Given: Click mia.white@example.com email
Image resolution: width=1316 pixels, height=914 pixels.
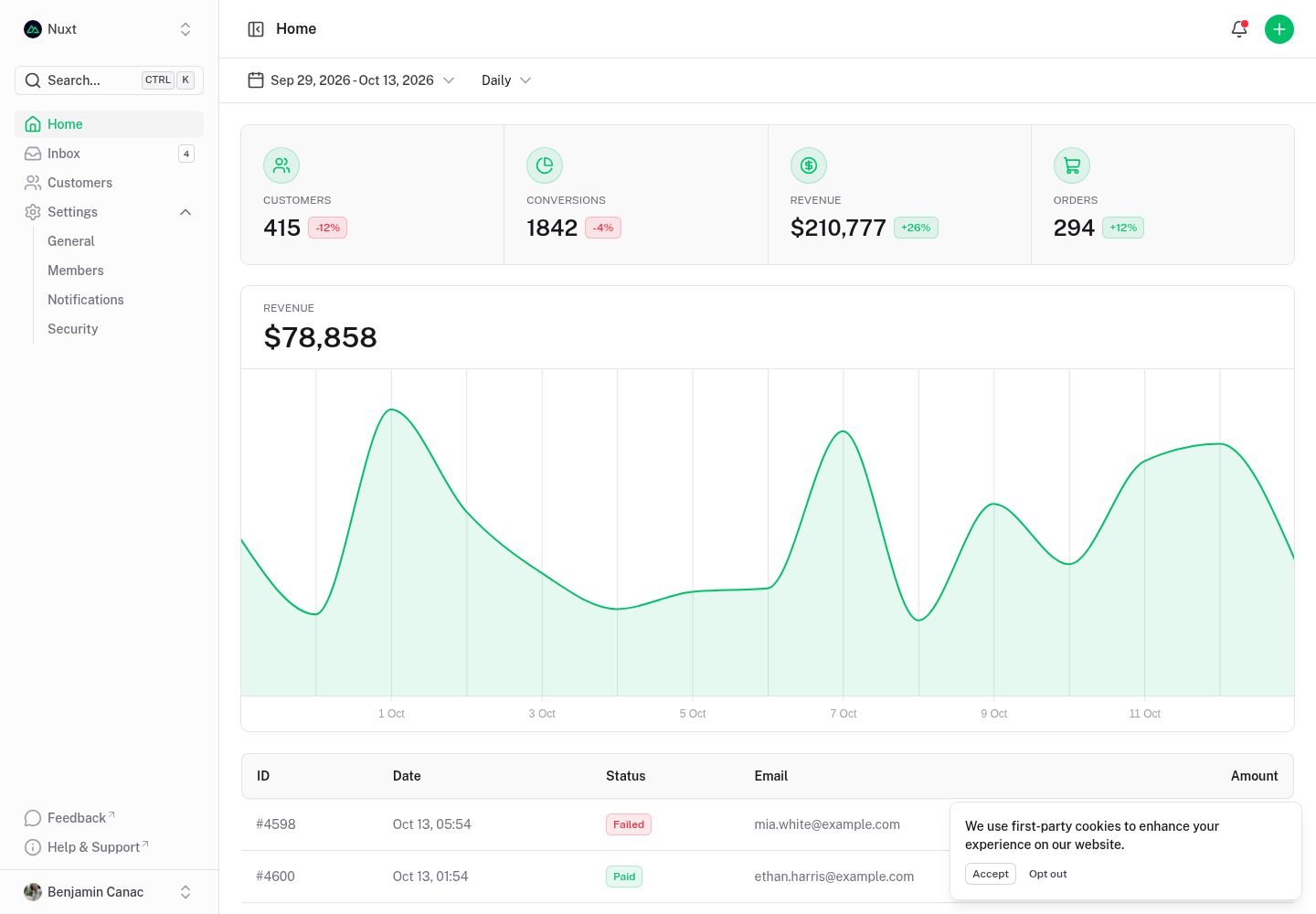Looking at the screenshot, I should click(x=827, y=824).
